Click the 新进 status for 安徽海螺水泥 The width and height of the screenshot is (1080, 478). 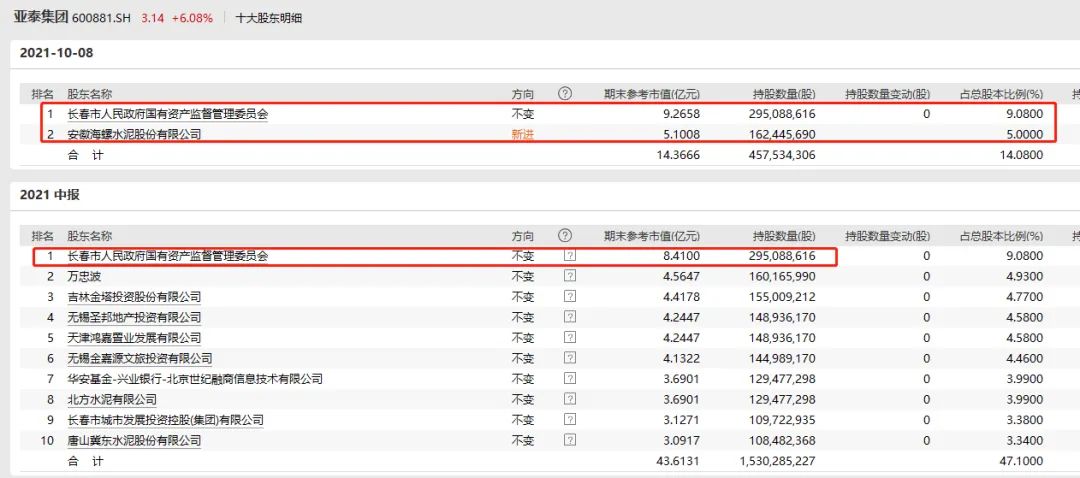523,134
